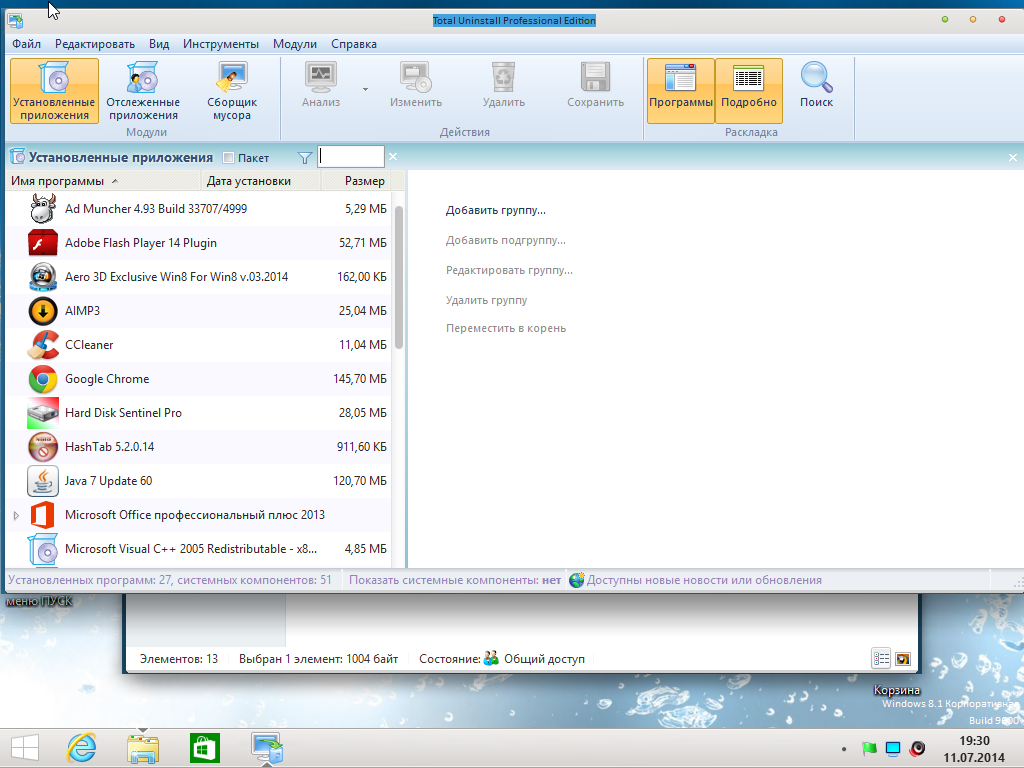Image resolution: width=1024 pixels, height=768 pixels.
Task: Click the Сохранить floppy disk button
Action: (x=595, y=85)
